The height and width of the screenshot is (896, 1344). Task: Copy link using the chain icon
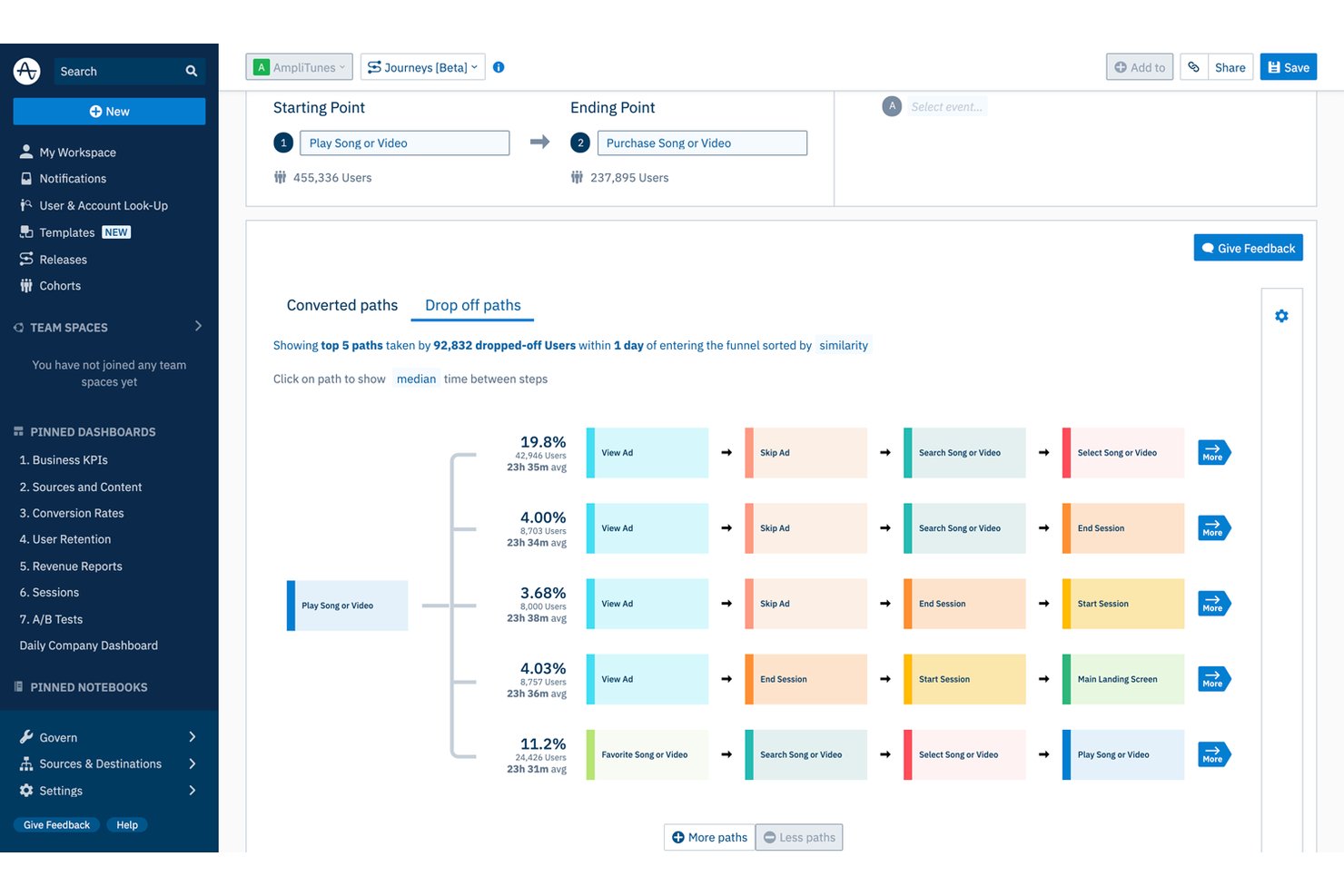click(1194, 67)
